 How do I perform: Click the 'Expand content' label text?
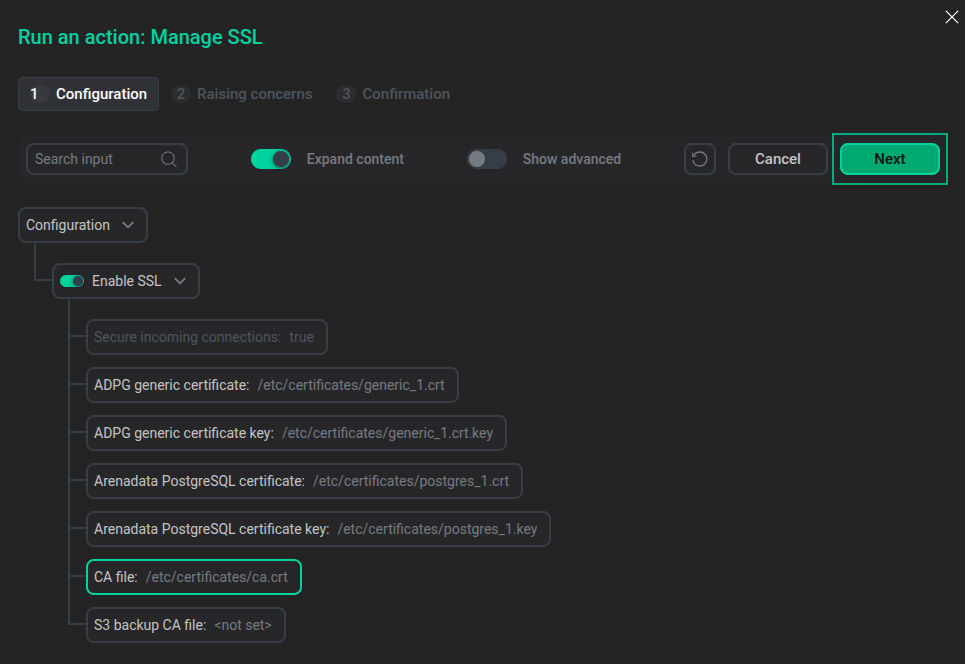pyautogui.click(x=355, y=159)
